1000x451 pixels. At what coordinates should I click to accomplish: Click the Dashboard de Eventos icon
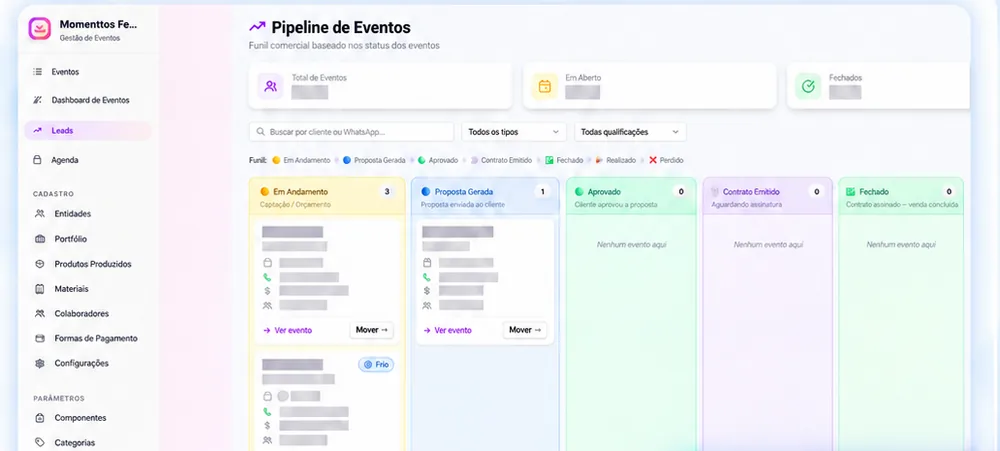38,100
